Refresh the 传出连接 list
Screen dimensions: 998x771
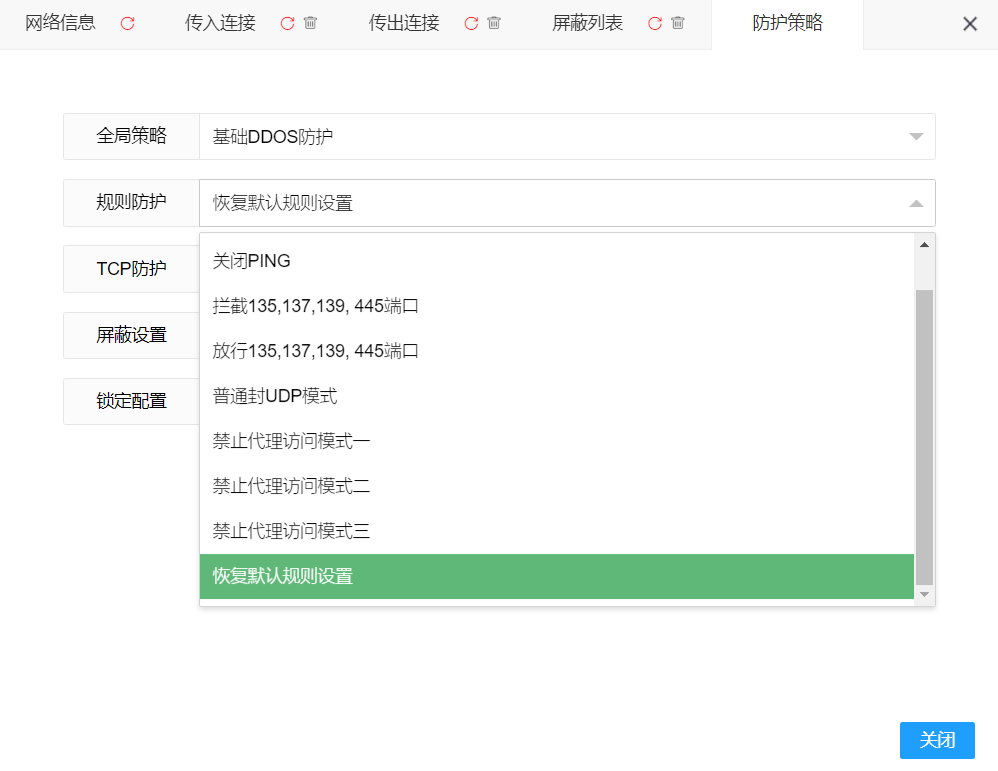(471, 24)
